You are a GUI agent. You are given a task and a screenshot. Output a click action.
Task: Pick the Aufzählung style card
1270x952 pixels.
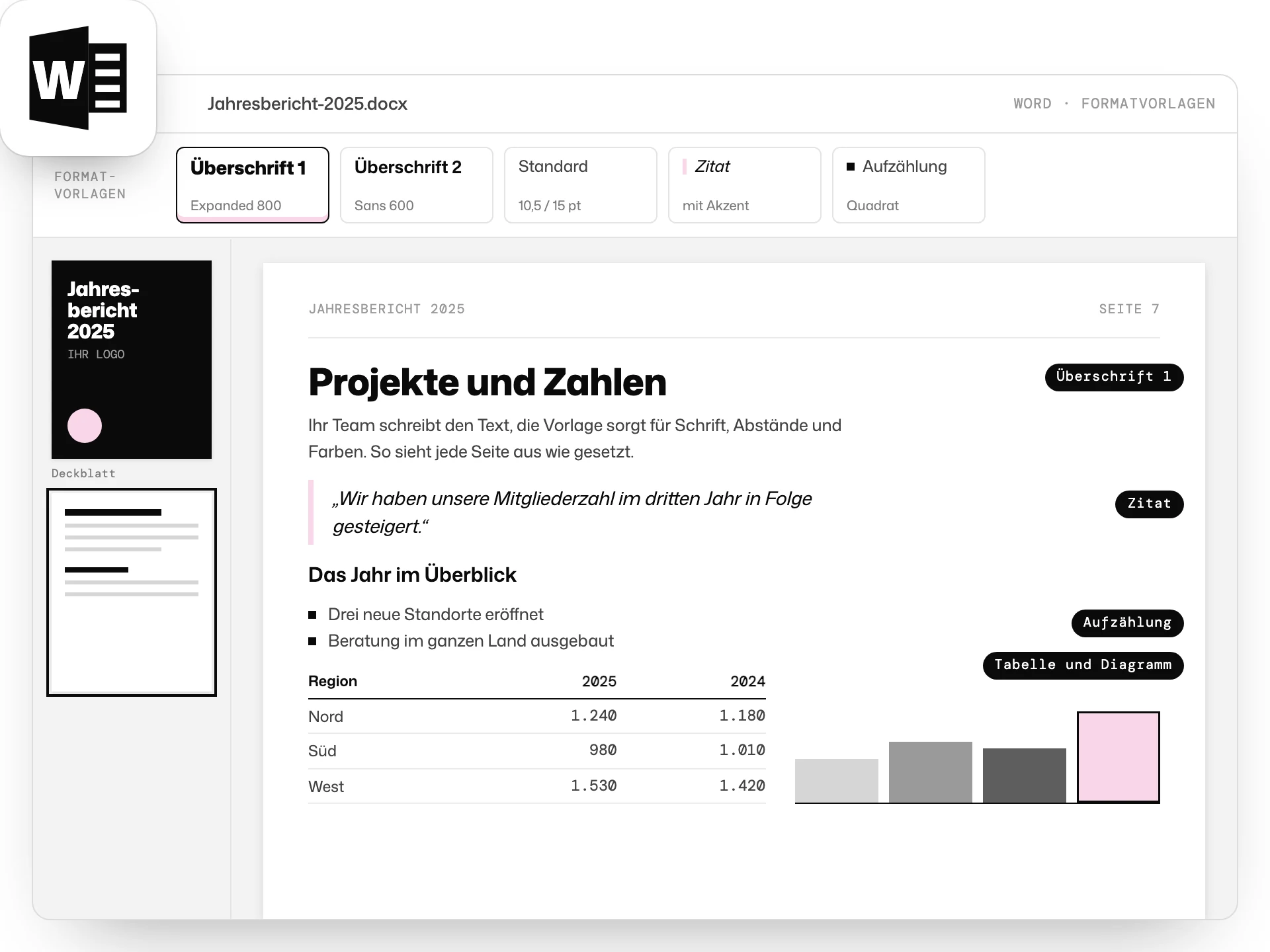(x=909, y=185)
